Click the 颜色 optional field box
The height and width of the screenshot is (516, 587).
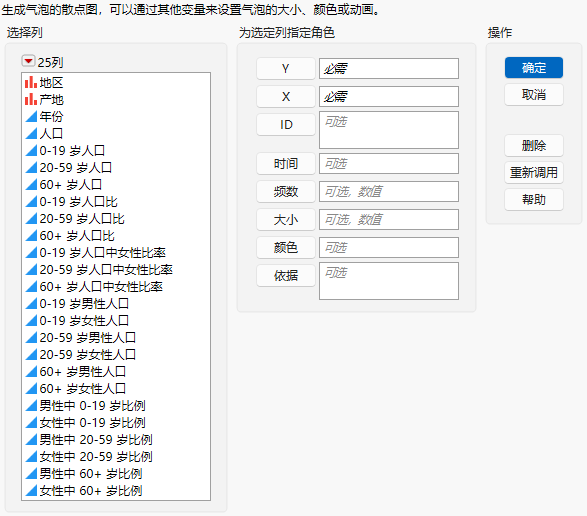pos(389,248)
